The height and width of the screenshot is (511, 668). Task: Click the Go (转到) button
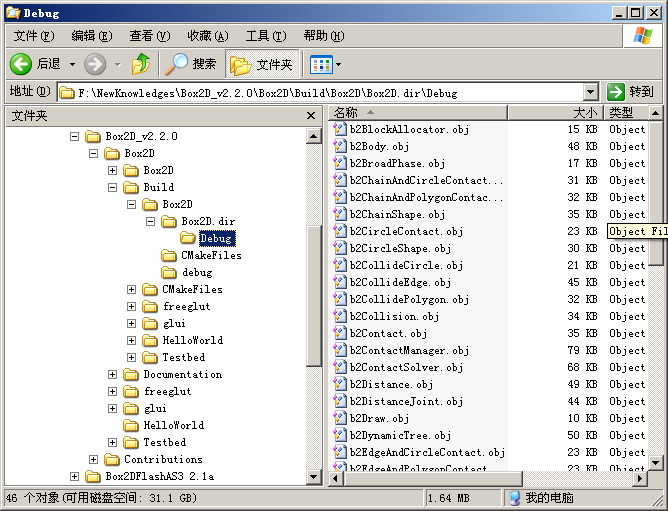(631, 92)
